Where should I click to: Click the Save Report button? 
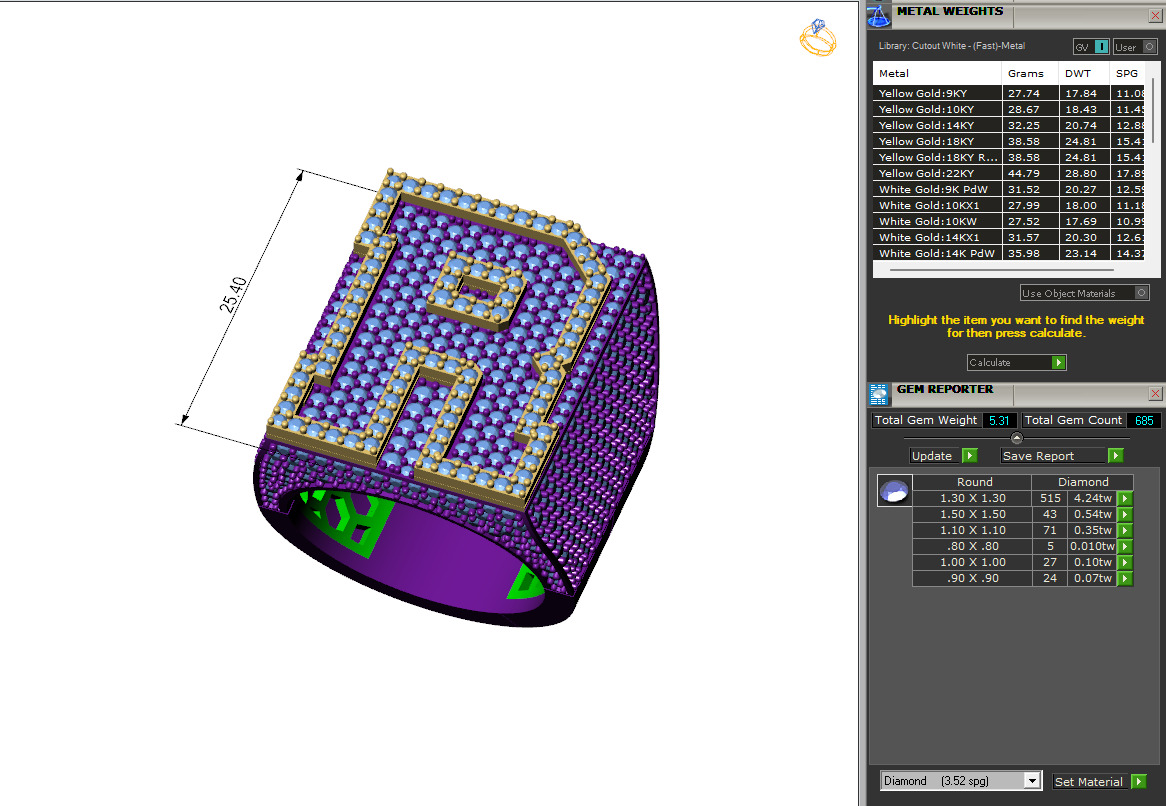pyautogui.click(x=1061, y=456)
